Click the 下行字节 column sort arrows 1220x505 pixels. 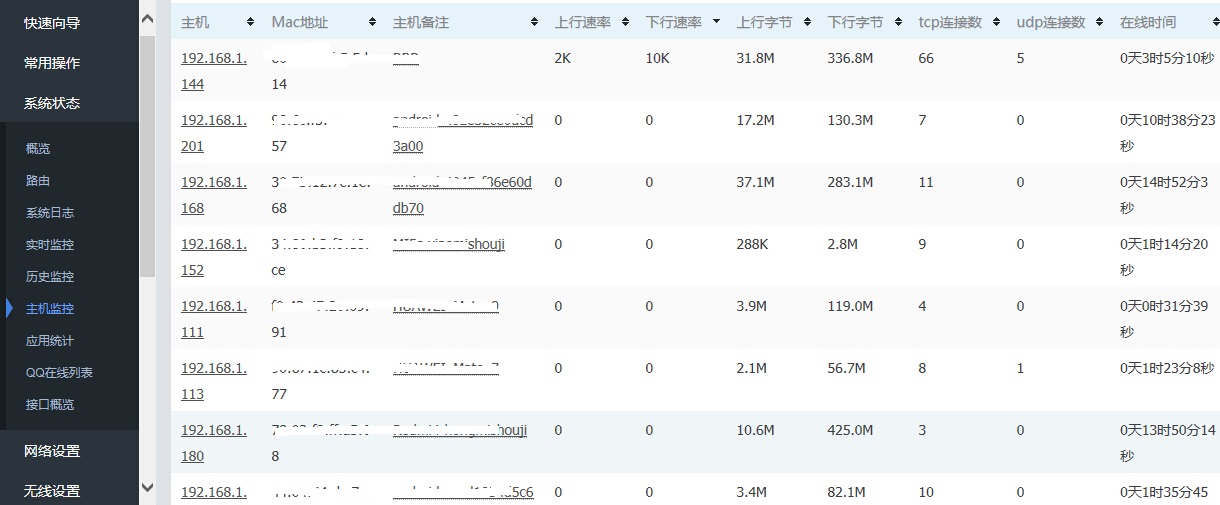coord(900,22)
